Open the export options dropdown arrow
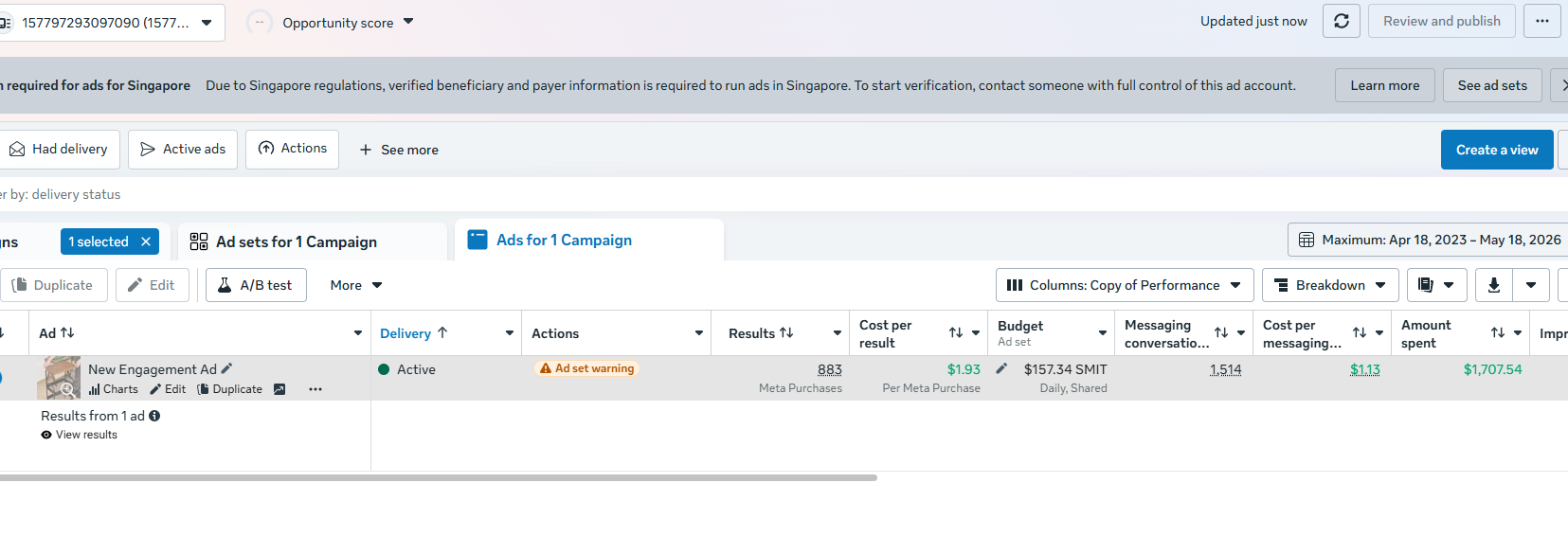This screenshot has width=1568, height=536. [x=1531, y=285]
